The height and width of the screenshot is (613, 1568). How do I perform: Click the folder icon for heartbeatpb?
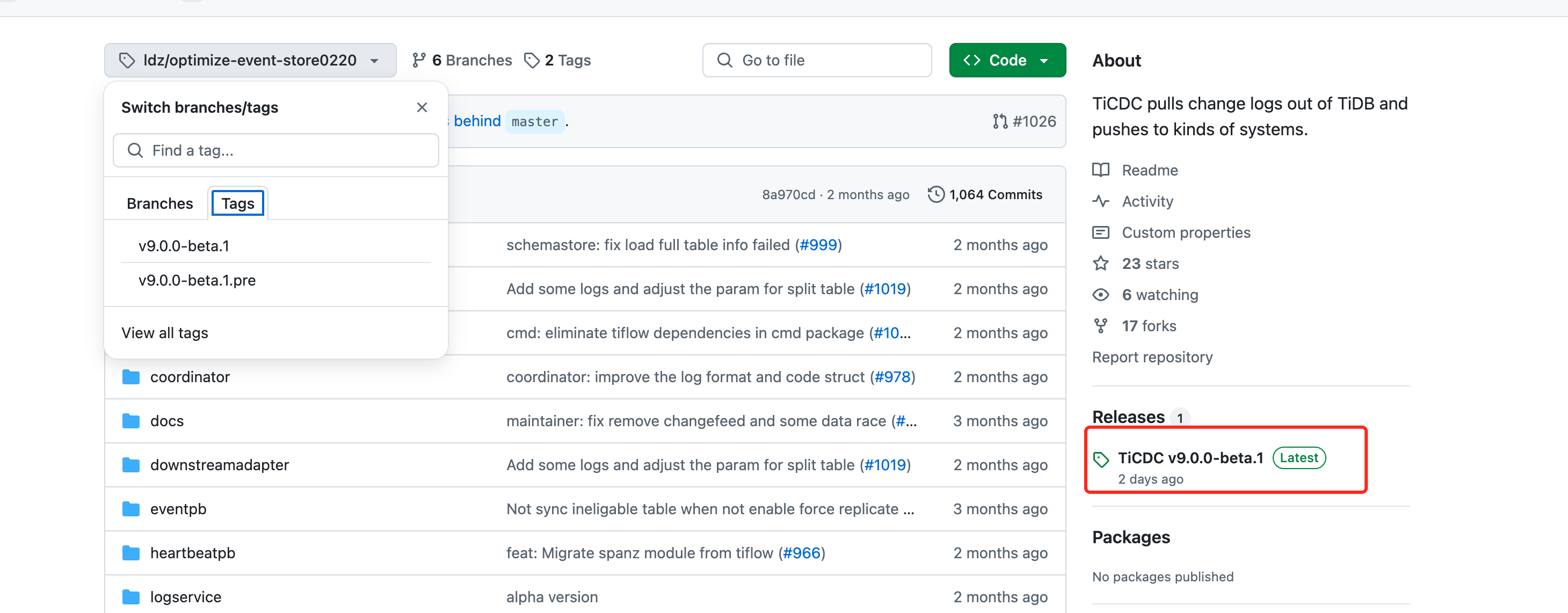click(131, 553)
